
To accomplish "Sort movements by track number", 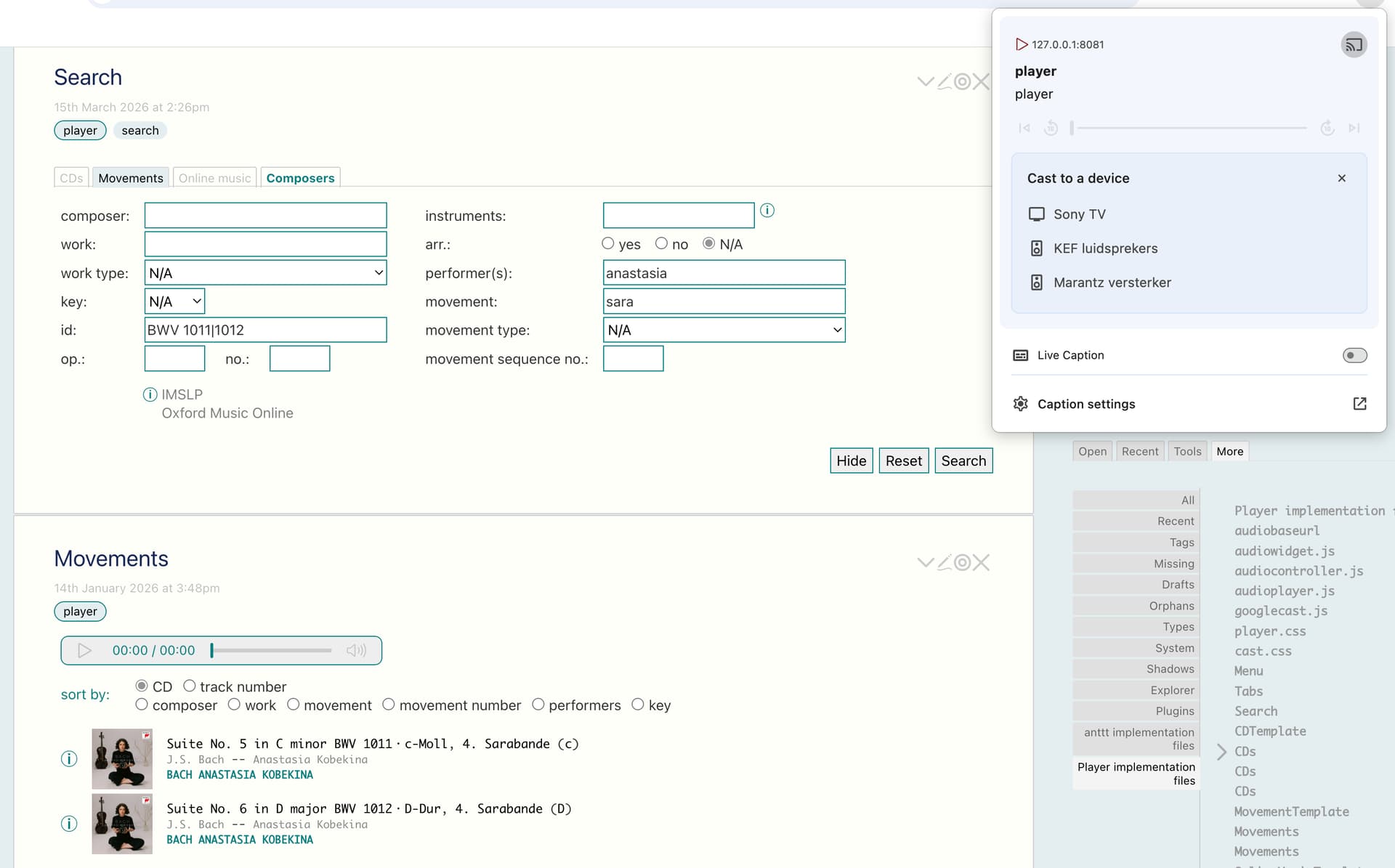I will [190, 686].
